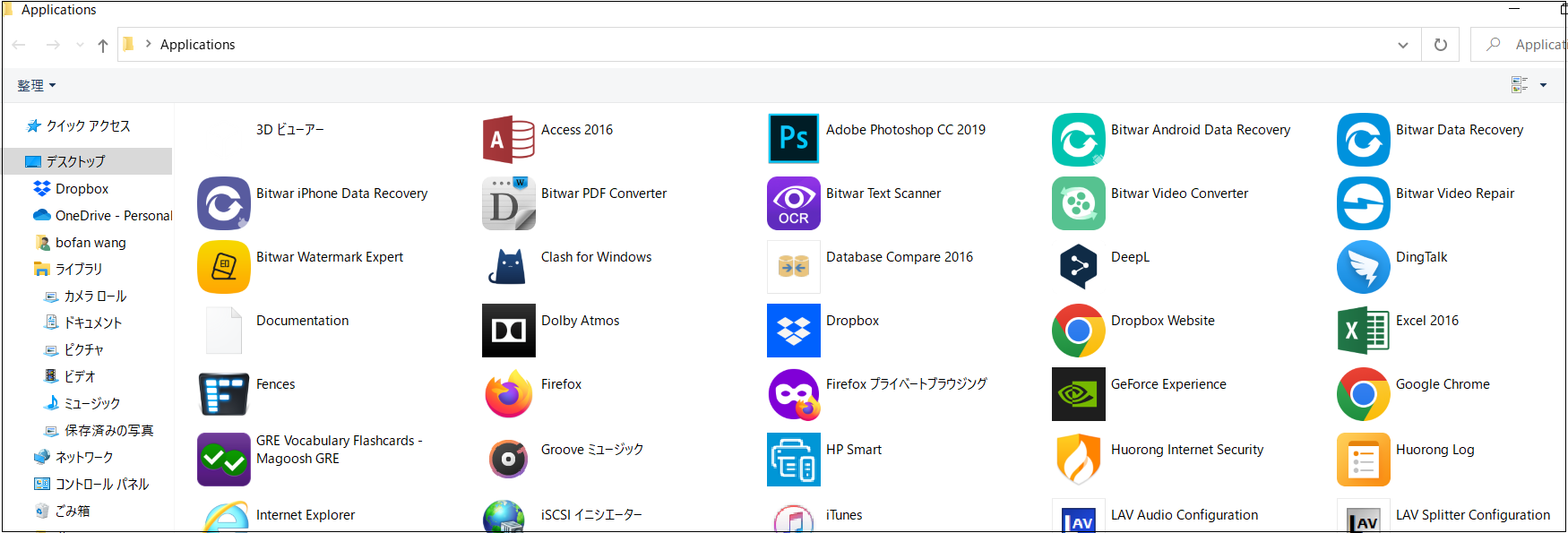The width and height of the screenshot is (1568, 533).
Task: Select the Excel 2016 icon
Action: [x=1363, y=331]
